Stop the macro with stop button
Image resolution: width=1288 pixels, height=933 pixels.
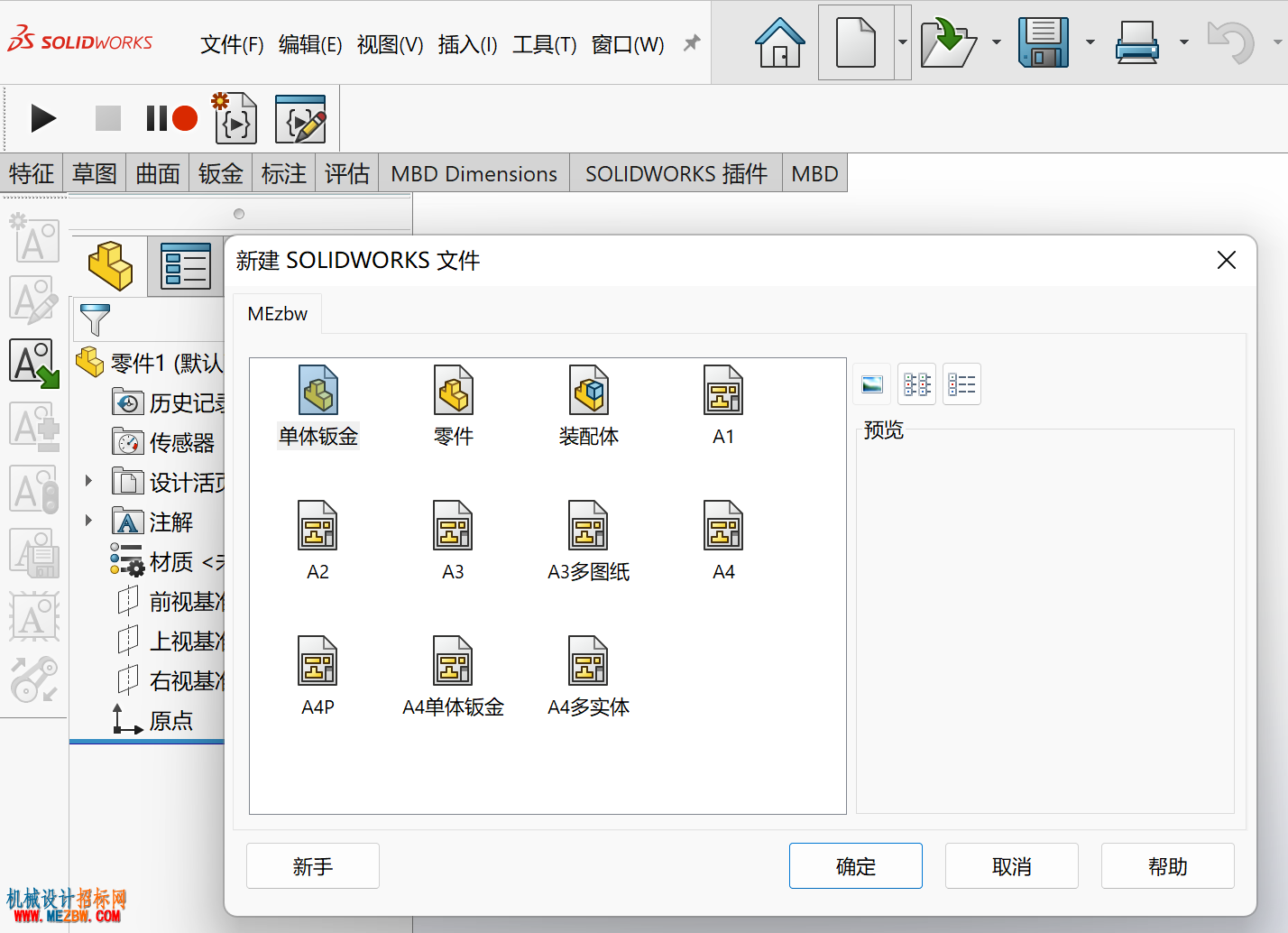[x=107, y=118]
